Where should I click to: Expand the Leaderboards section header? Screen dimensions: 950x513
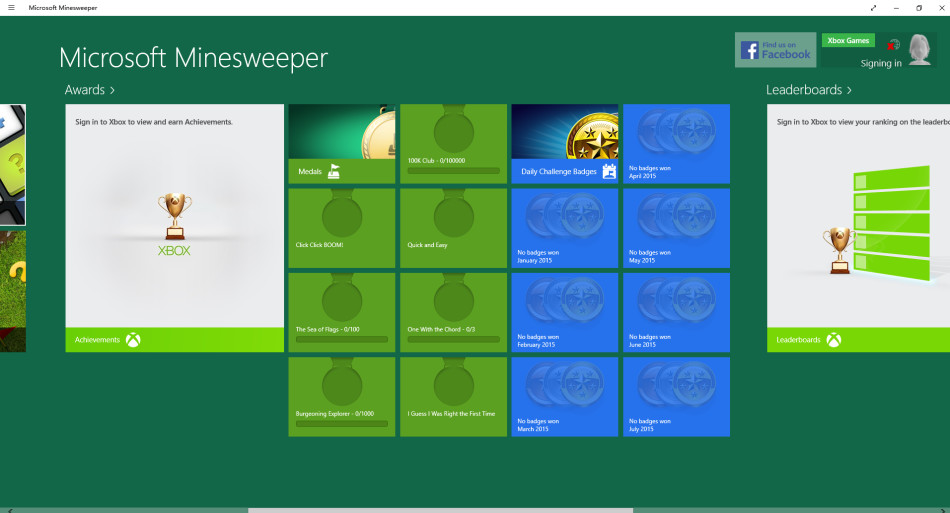[809, 90]
